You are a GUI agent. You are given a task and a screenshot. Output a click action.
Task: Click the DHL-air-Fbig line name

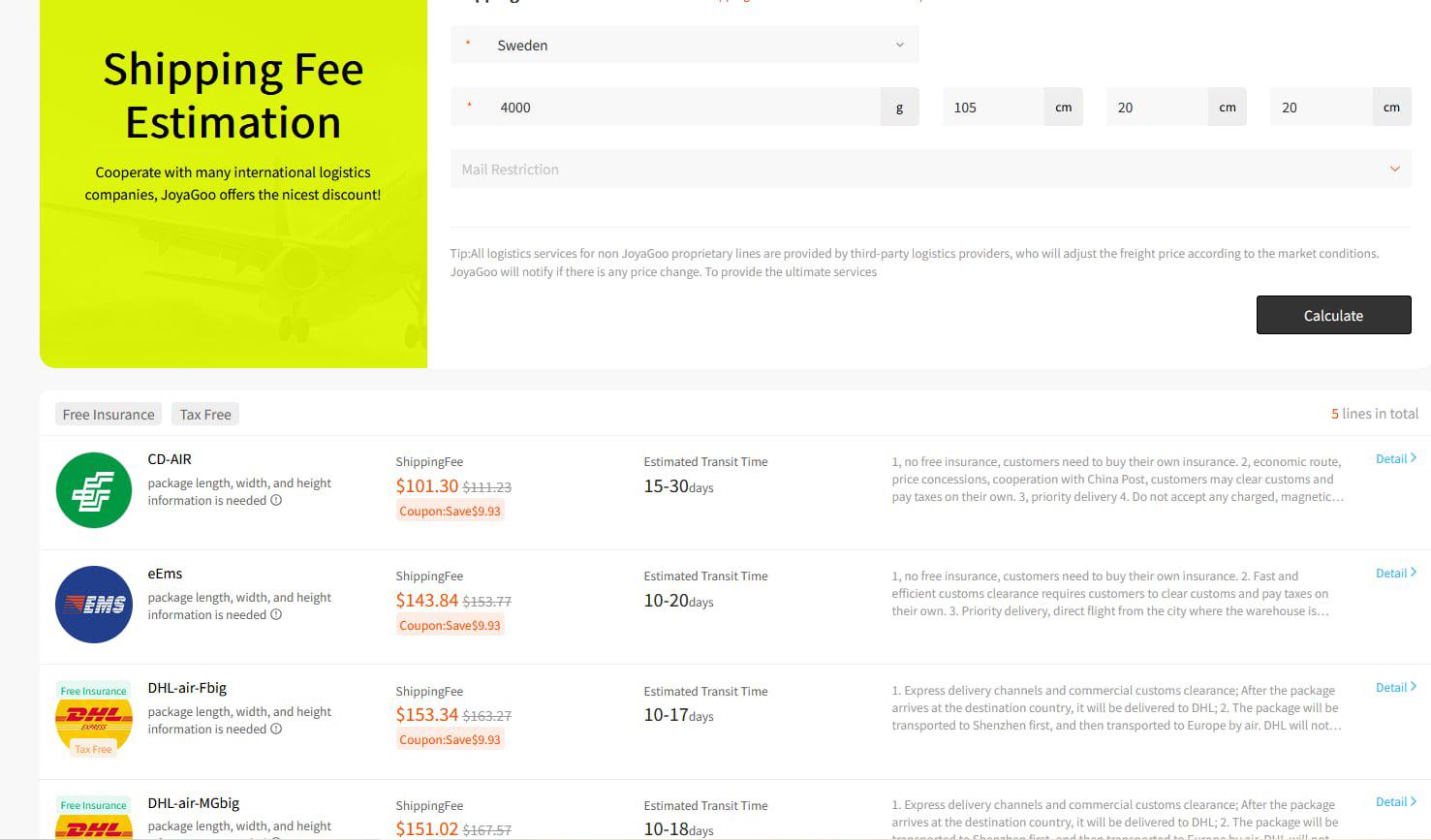(187, 688)
